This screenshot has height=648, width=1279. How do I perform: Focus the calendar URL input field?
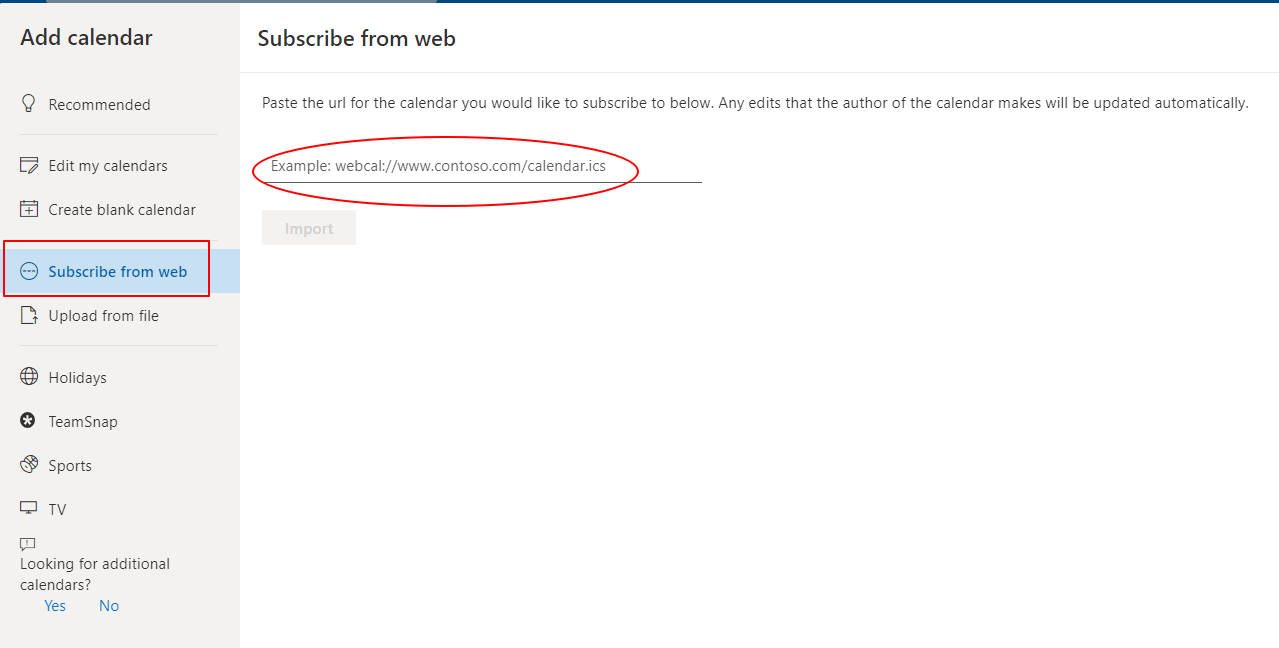(482, 166)
